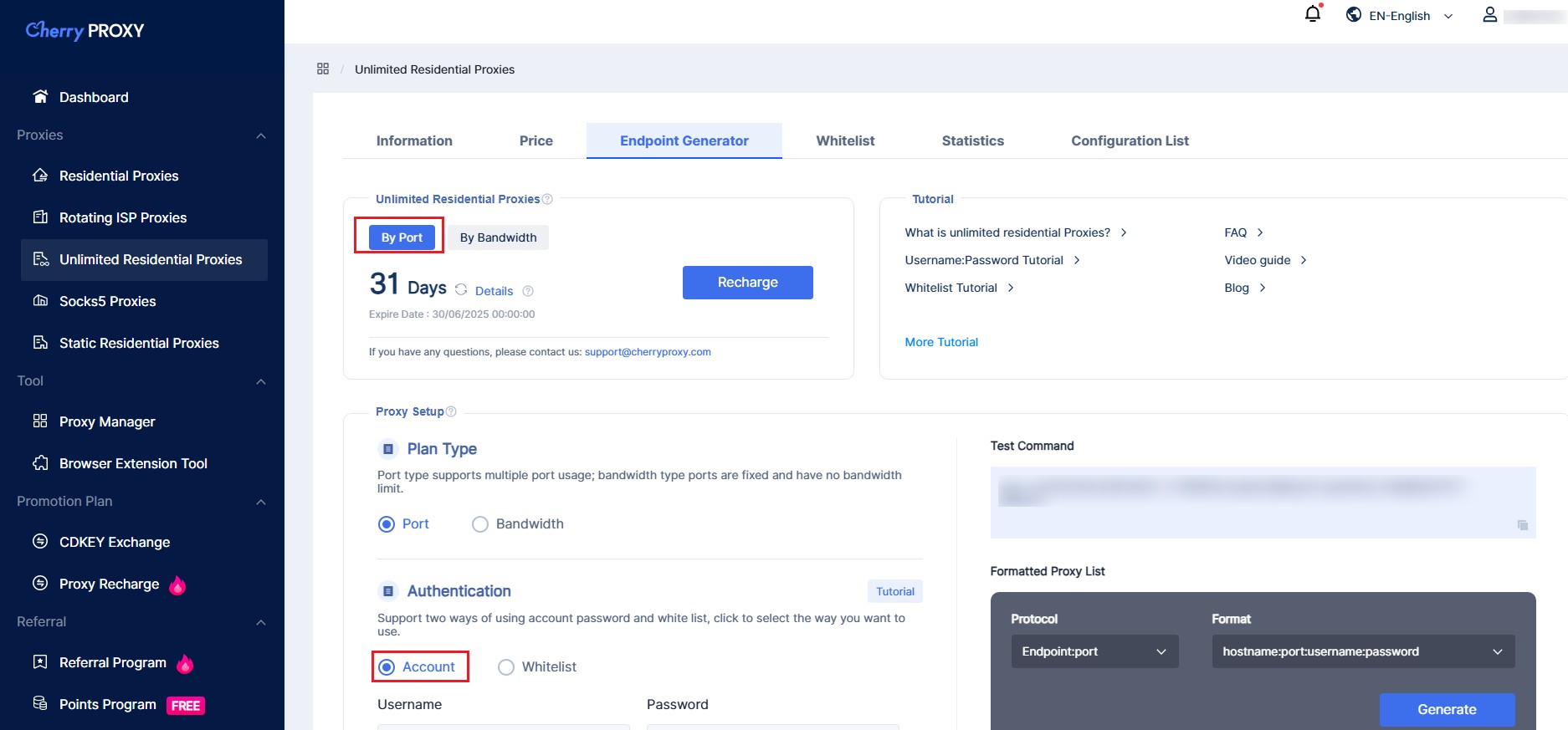Screen dimensions: 1568x730
Task: Open the Statistics tab
Action: 972,140
